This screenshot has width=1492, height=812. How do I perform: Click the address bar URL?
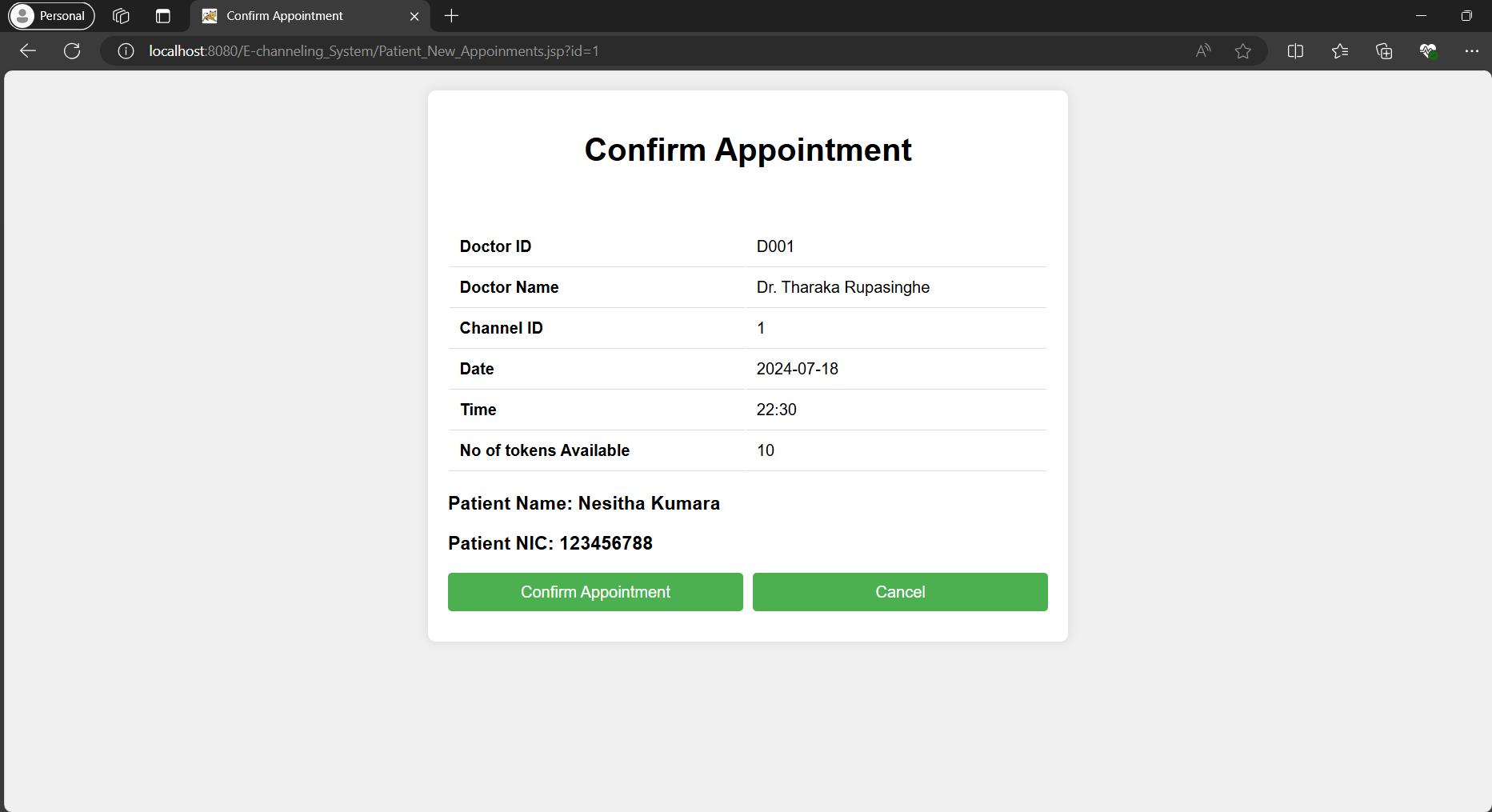tap(374, 51)
